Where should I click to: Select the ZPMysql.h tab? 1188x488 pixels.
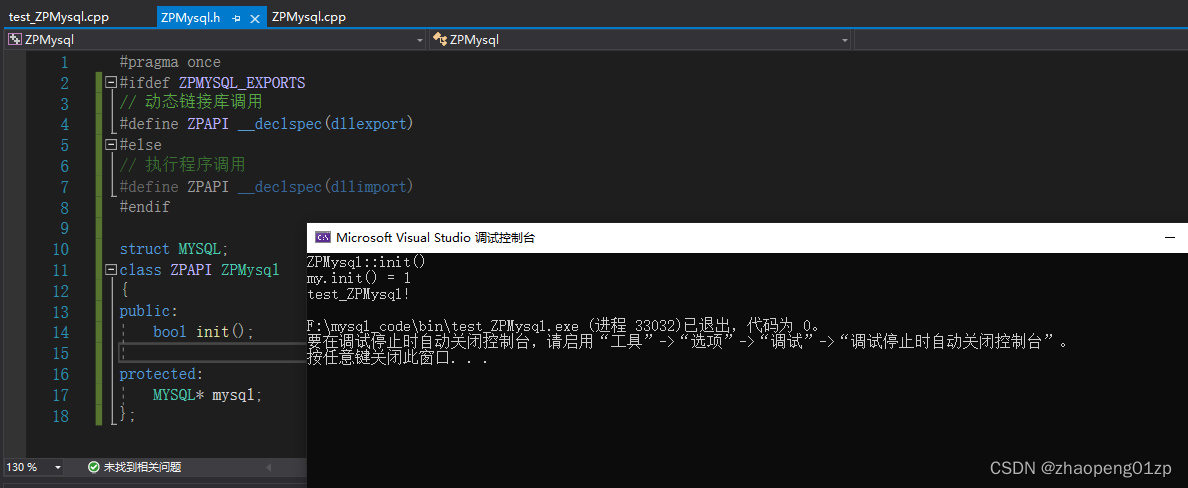point(190,18)
